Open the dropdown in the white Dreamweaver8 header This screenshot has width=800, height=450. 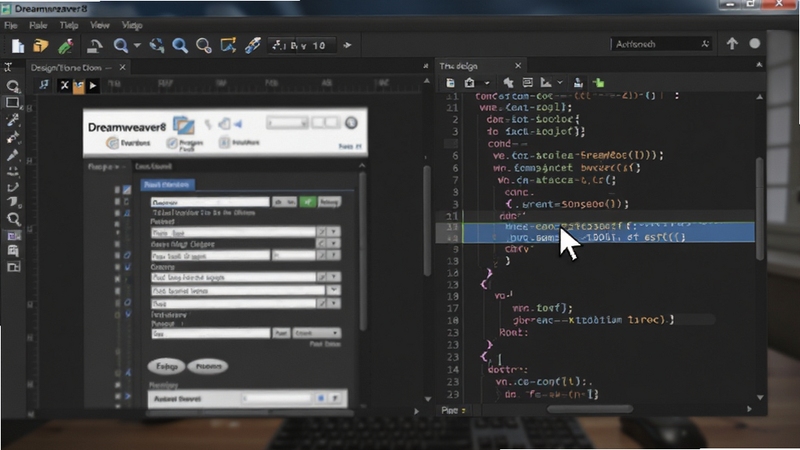(287, 123)
